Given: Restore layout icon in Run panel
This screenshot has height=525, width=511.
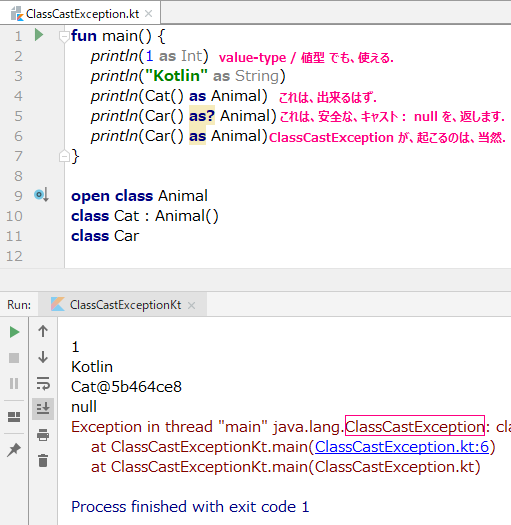Looking at the screenshot, I should coord(14,417).
